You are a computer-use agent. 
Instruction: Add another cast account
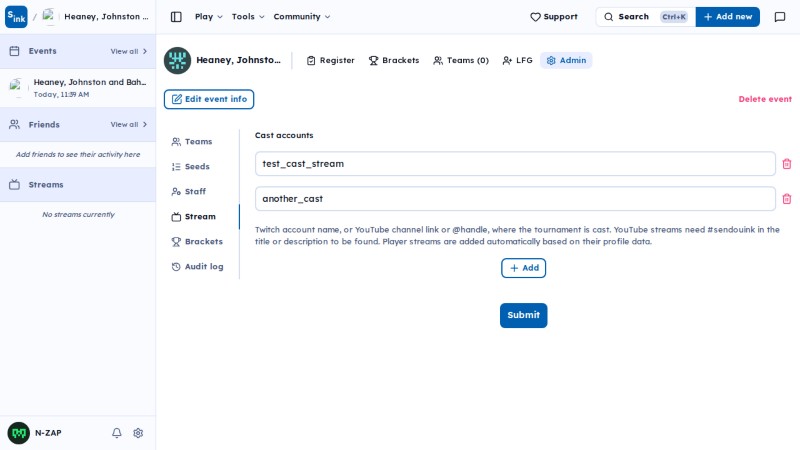523,268
